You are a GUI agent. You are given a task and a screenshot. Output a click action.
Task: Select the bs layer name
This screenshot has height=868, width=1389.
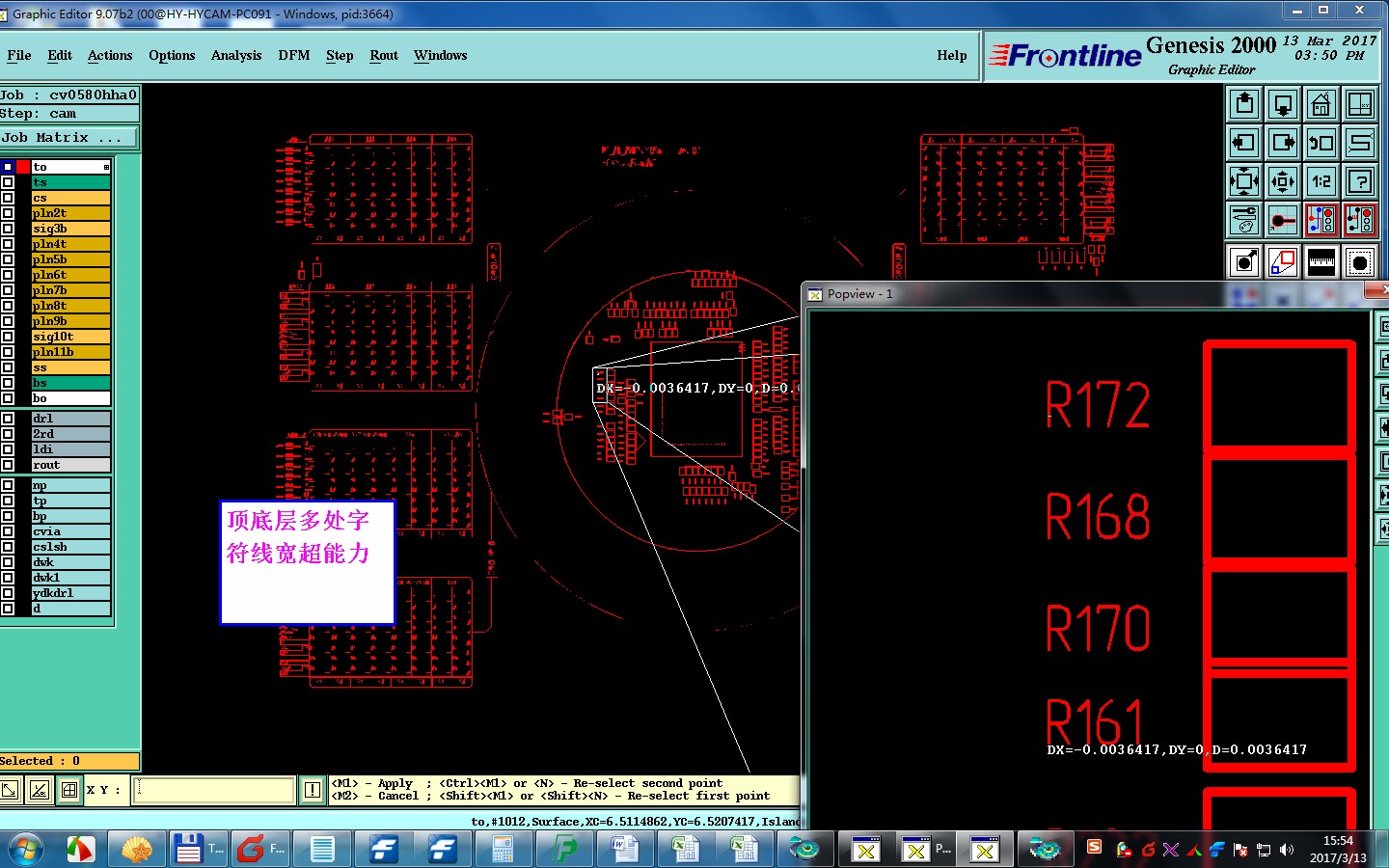70,383
